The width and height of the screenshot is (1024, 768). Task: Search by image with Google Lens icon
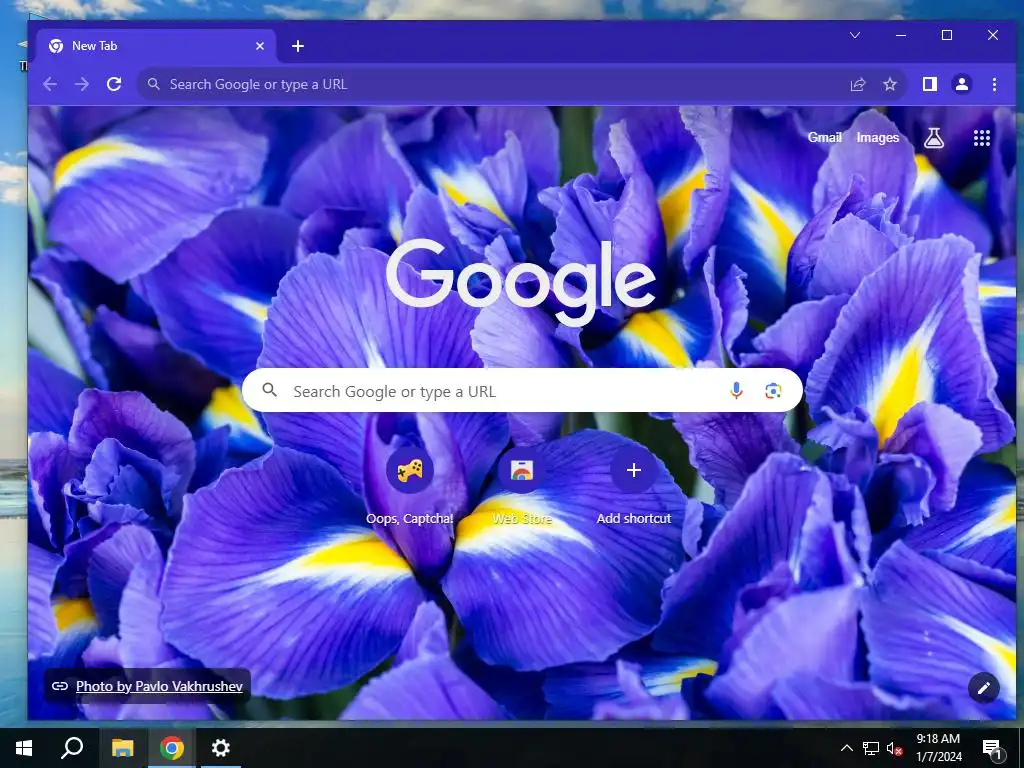click(773, 391)
